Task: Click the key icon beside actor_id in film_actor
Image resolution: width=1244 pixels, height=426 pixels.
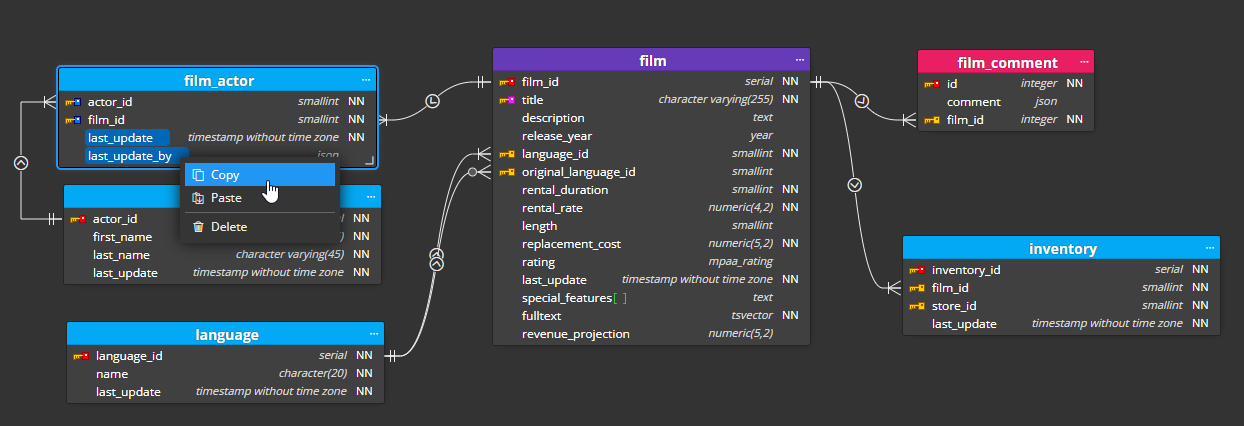Action: tap(73, 102)
